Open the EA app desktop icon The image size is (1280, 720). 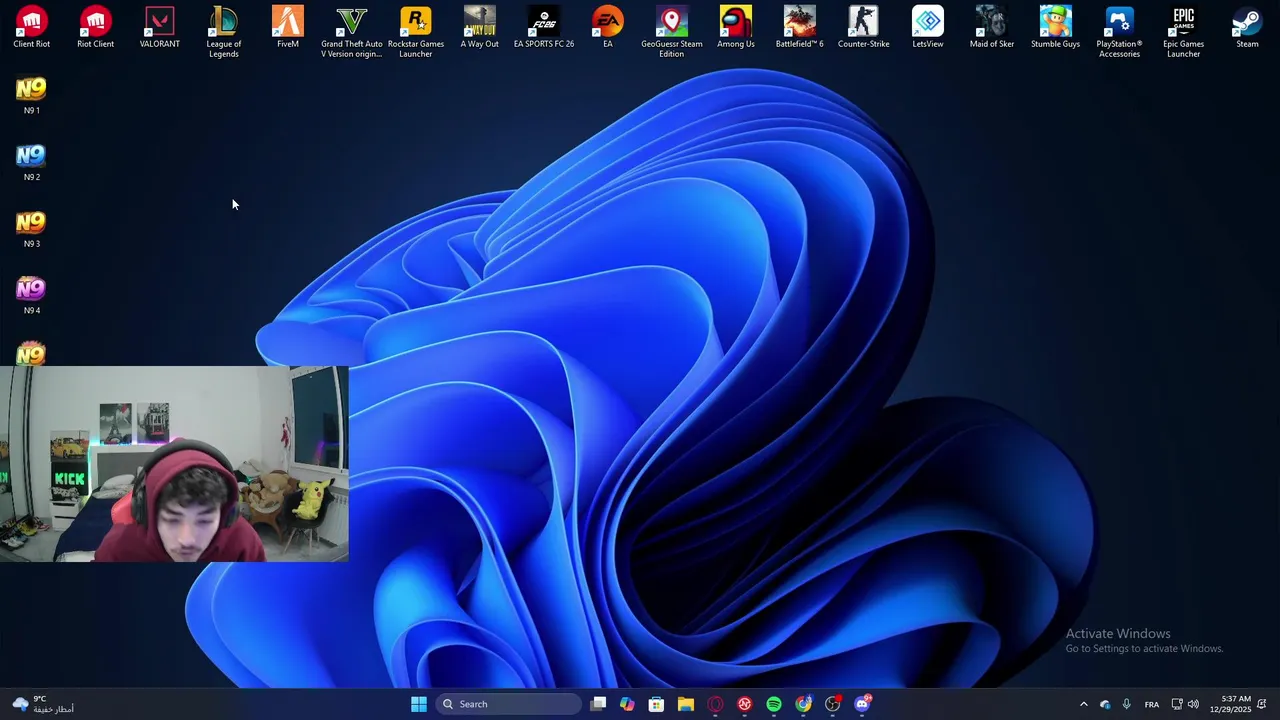click(607, 28)
